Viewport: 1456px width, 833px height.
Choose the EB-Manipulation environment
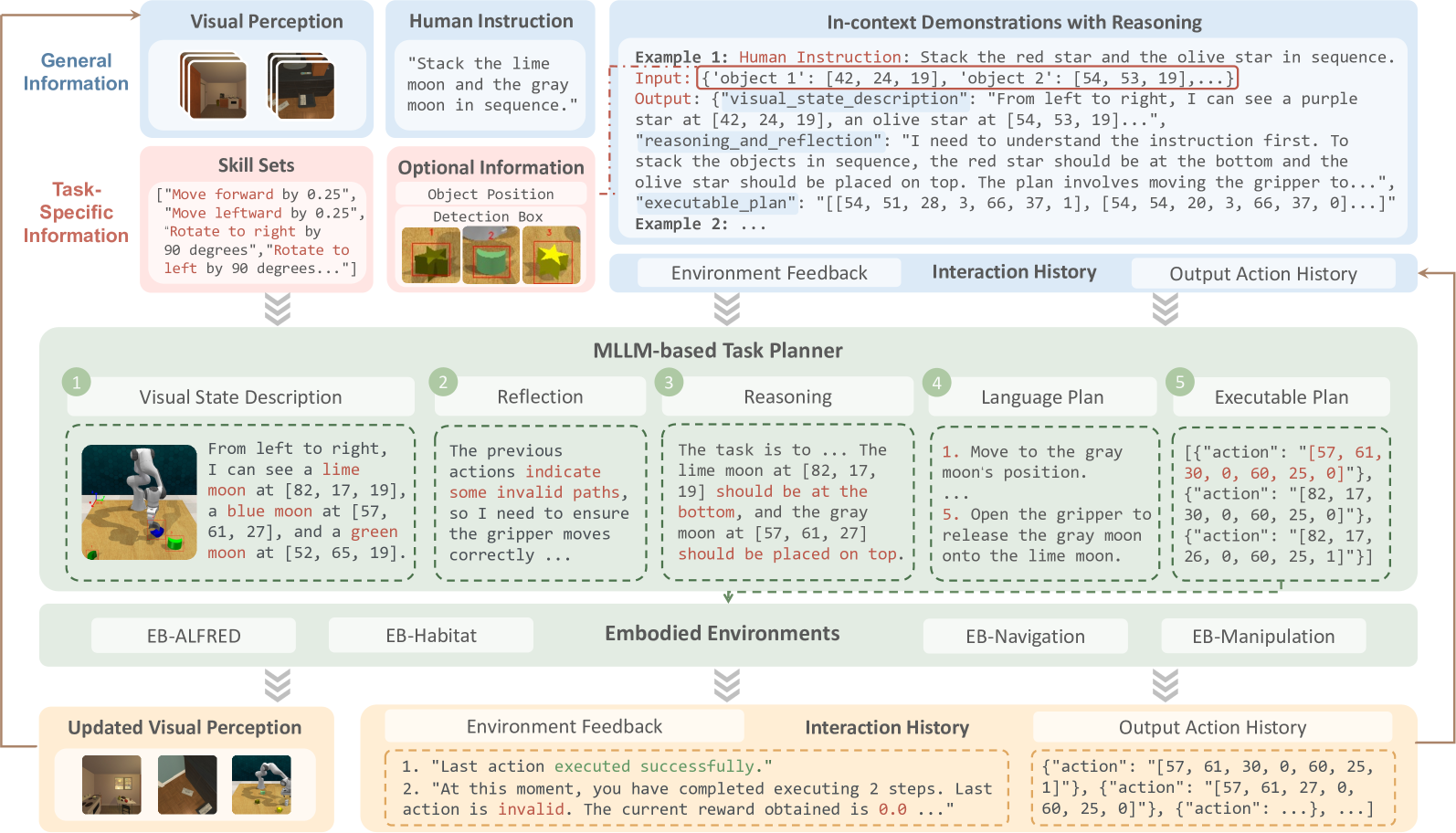click(x=1263, y=637)
